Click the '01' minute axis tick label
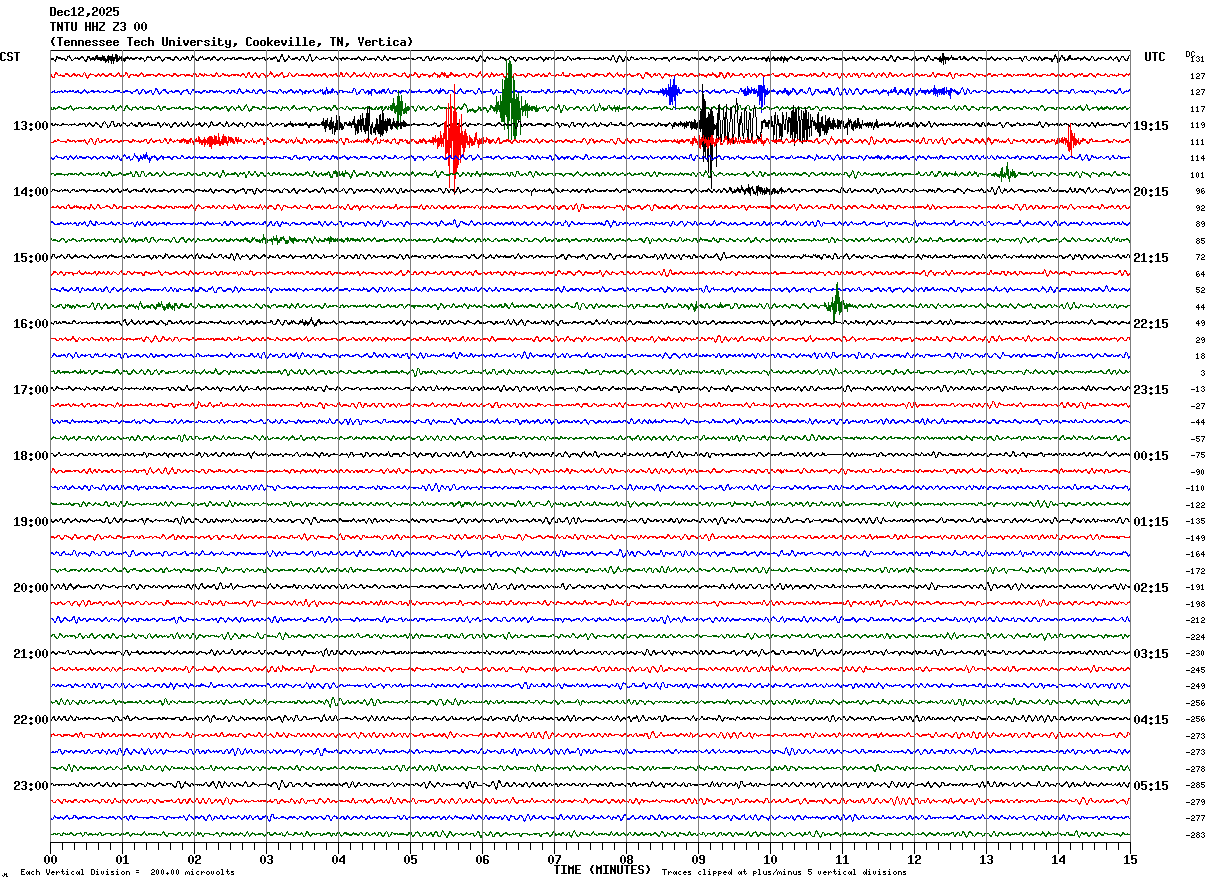The image size is (1210, 886). point(122,860)
